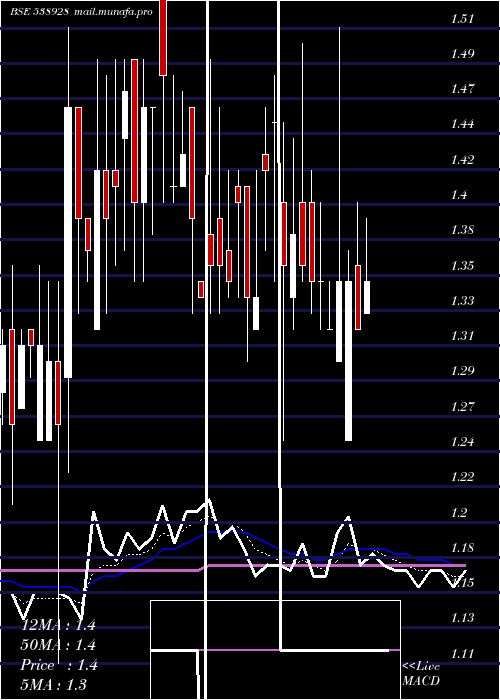Select the 1.49 price axis label

462,54
